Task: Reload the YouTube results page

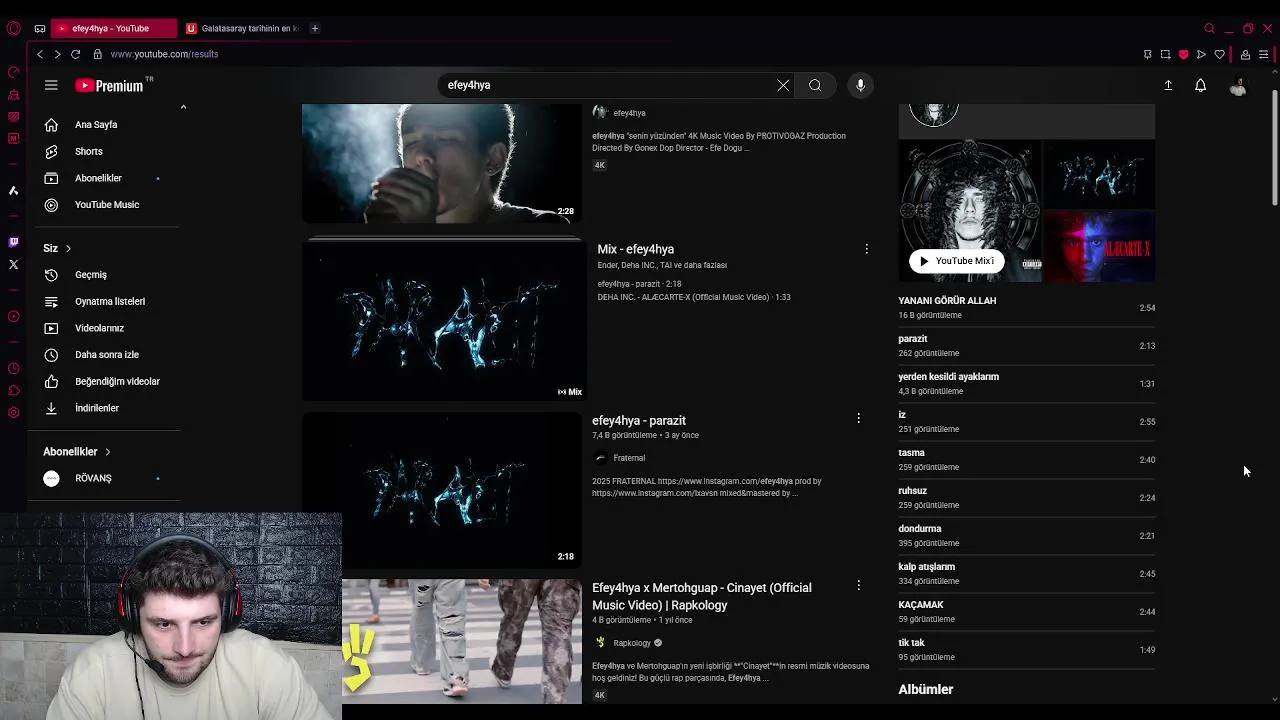Action: 75,54
